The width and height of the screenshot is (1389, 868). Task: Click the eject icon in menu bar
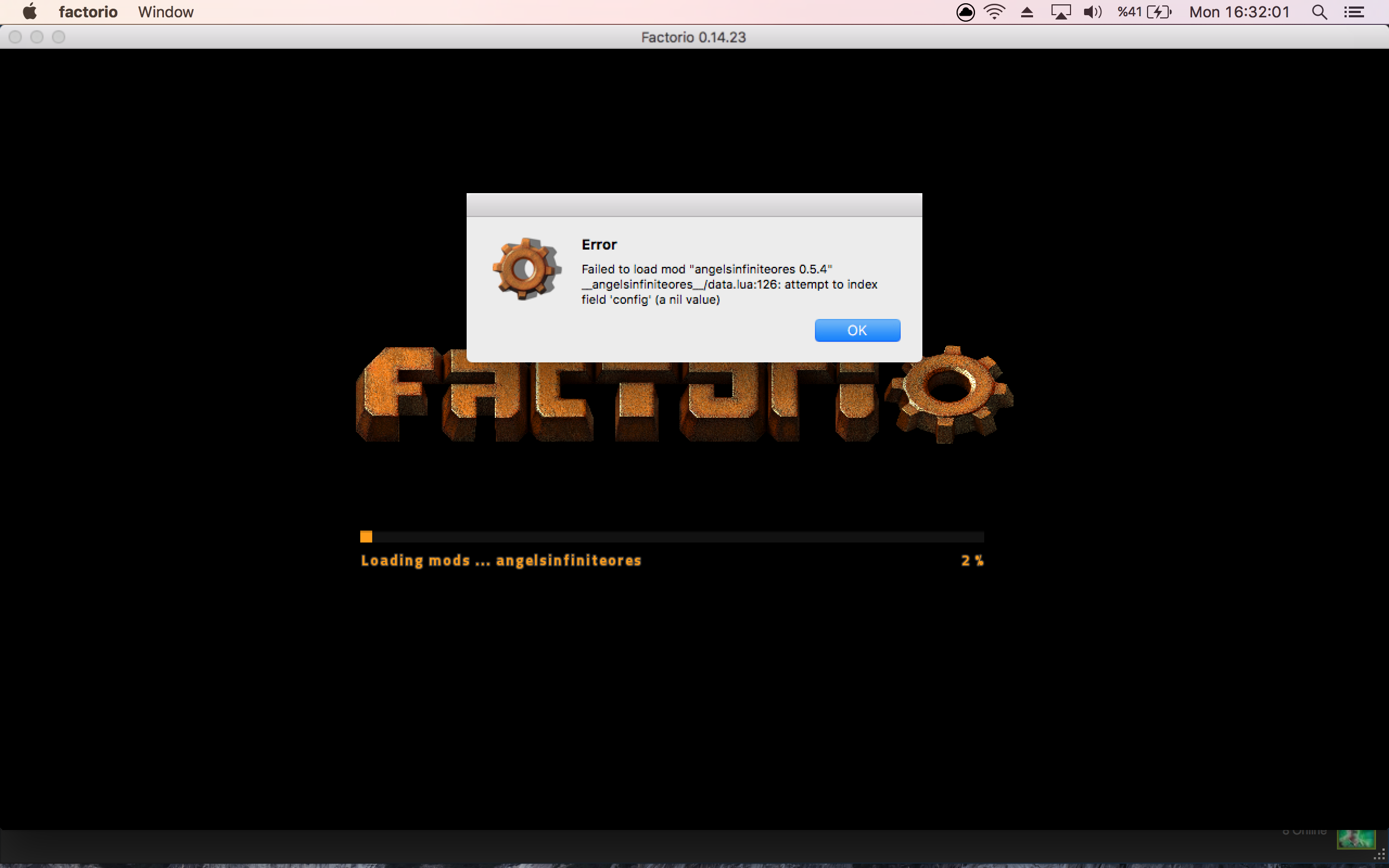[1027, 12]
